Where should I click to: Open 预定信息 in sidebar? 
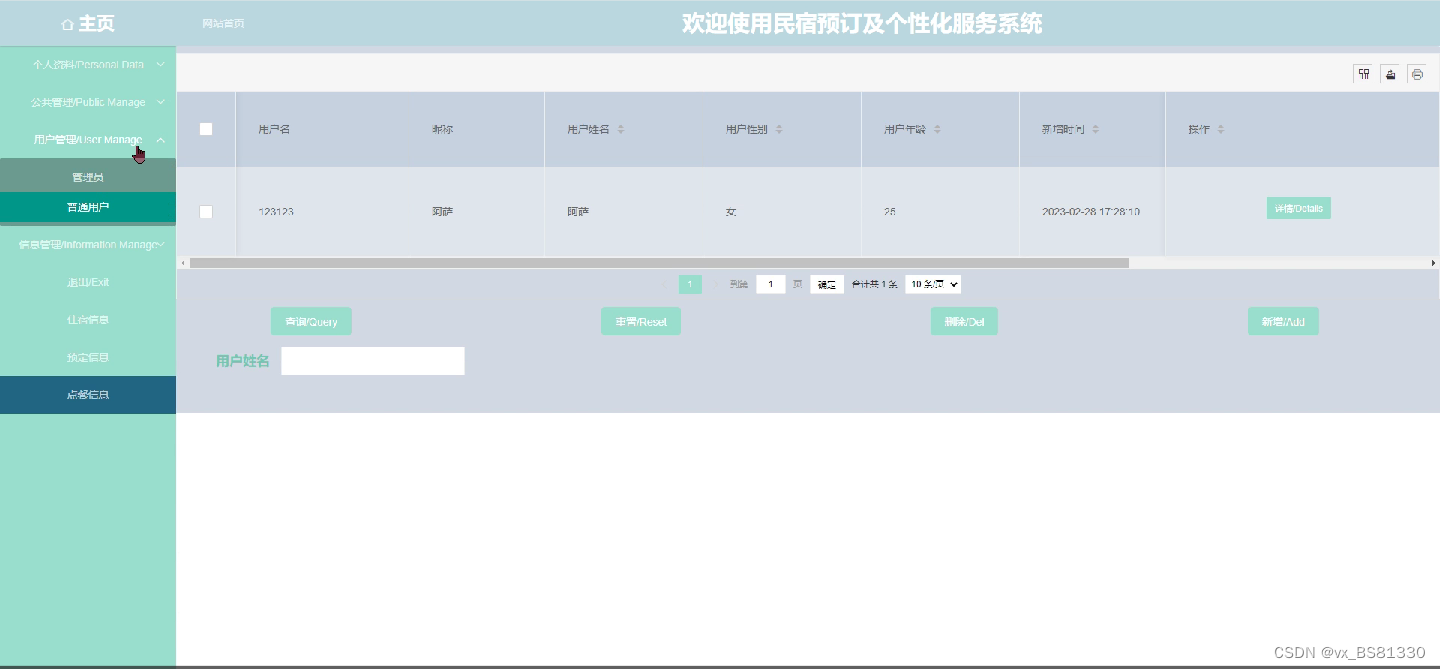(x=88, y=357)
